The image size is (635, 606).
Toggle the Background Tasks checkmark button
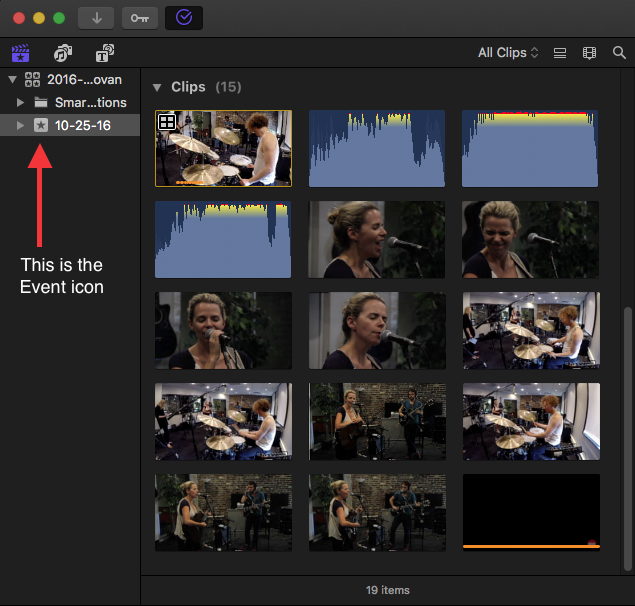click(183, 18)
